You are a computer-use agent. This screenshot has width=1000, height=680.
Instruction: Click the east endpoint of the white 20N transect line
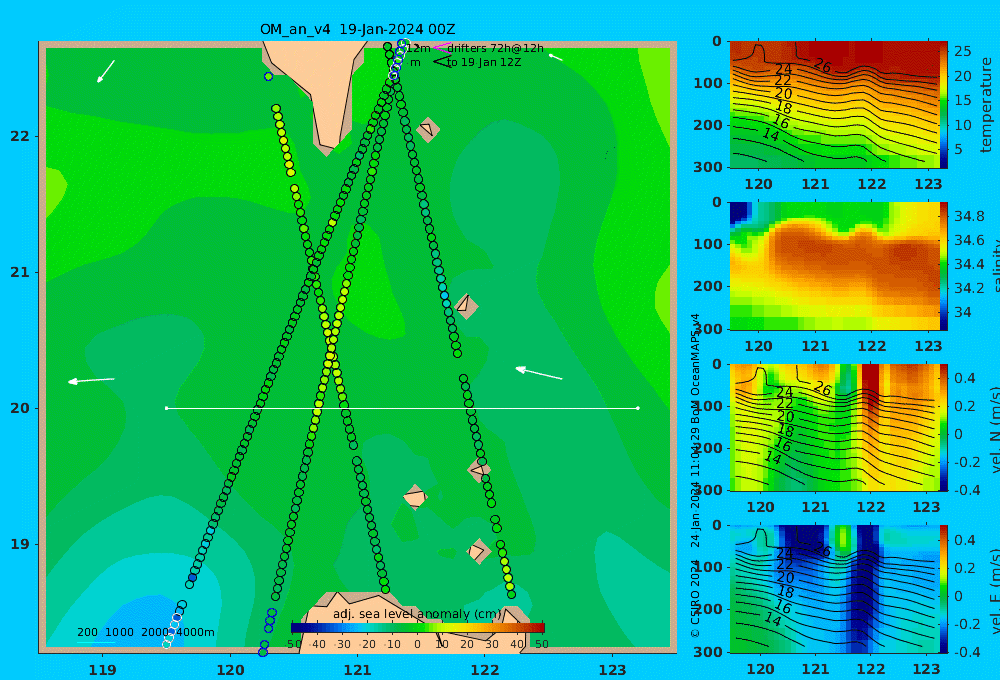tap(638, 408)
